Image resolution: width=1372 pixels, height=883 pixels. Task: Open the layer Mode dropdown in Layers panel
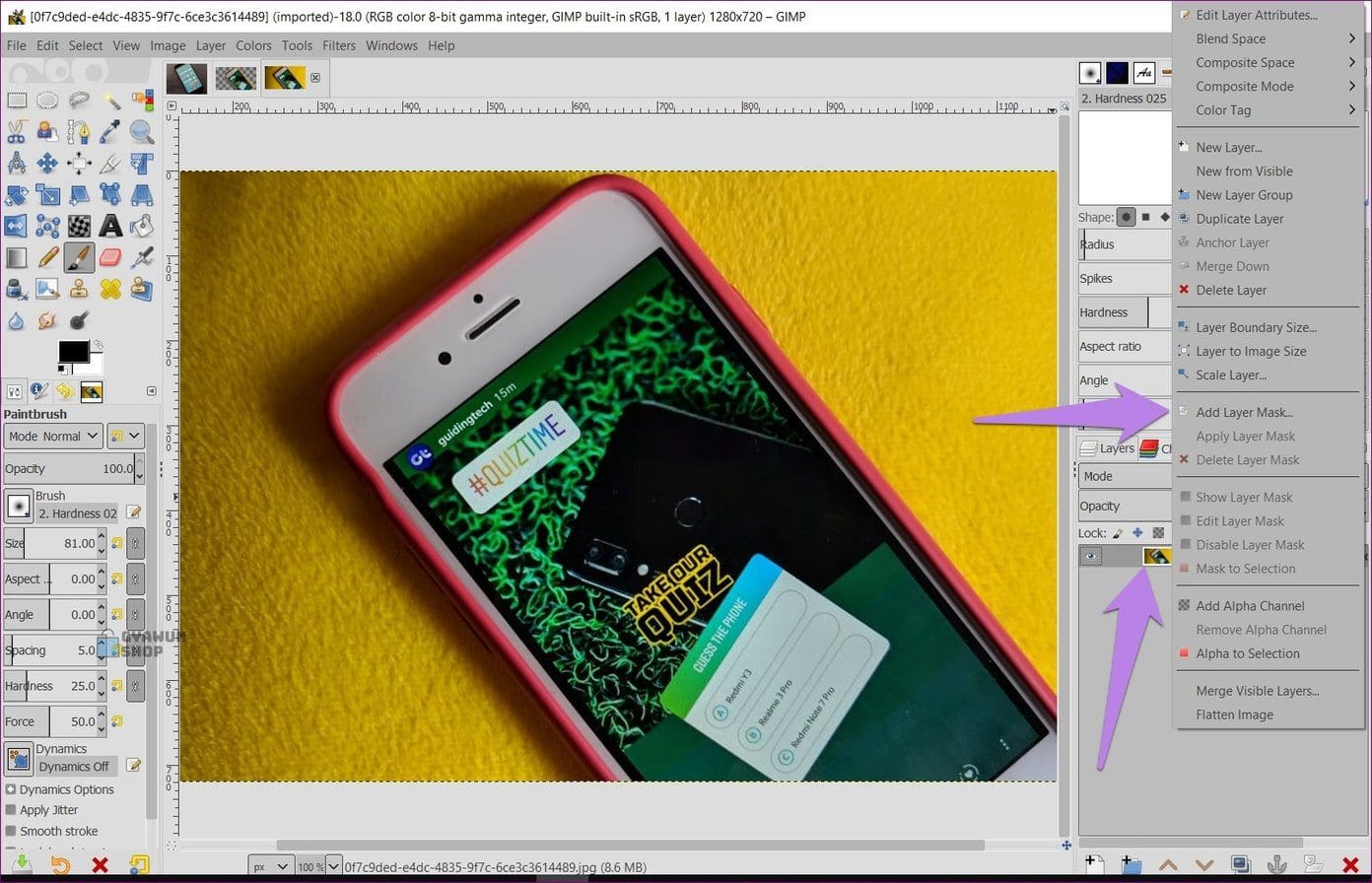pyautogui.click(x=1126, y=476)
